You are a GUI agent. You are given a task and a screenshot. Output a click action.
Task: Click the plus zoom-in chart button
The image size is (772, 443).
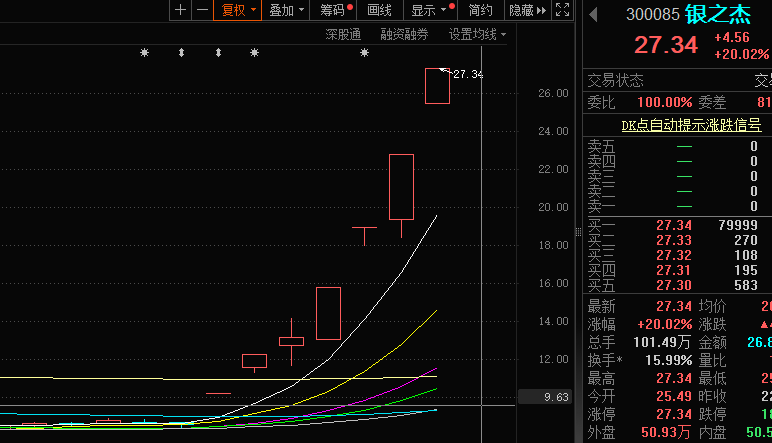click(180, 10)
